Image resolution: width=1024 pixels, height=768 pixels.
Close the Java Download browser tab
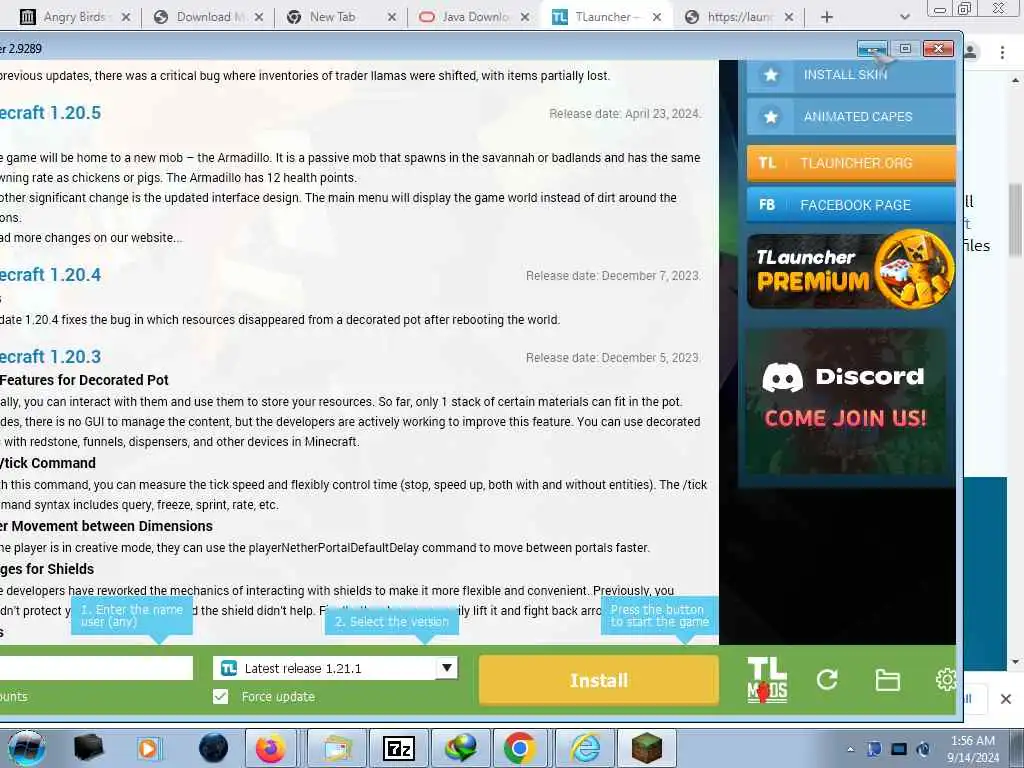tap(525, 17)
